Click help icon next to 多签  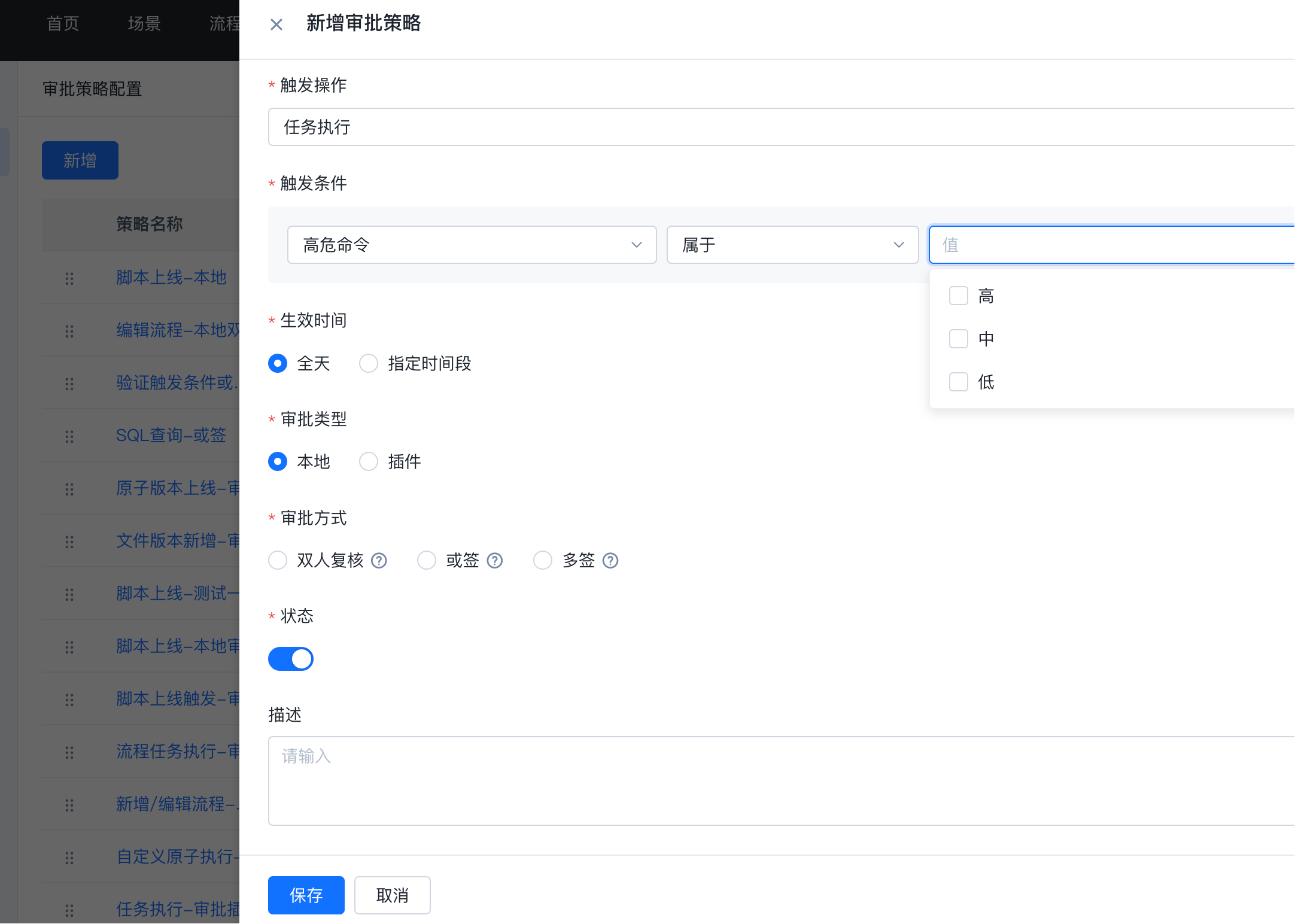(x=610, y=561)
